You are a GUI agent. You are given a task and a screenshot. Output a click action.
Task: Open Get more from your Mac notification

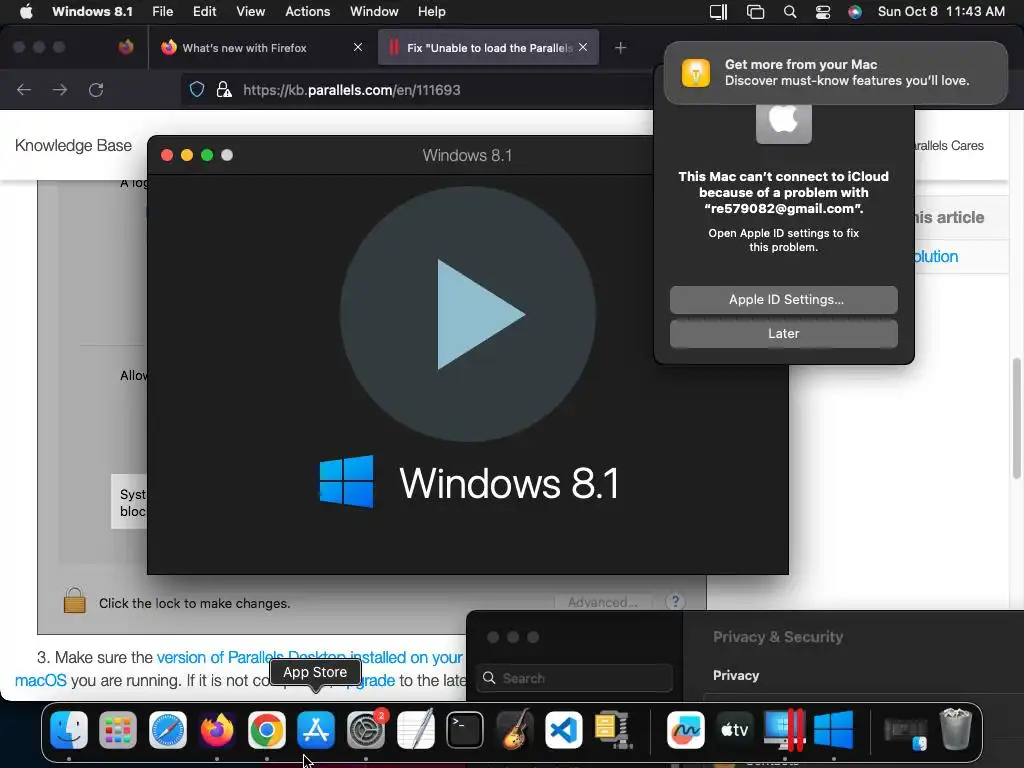coord(836,72)
